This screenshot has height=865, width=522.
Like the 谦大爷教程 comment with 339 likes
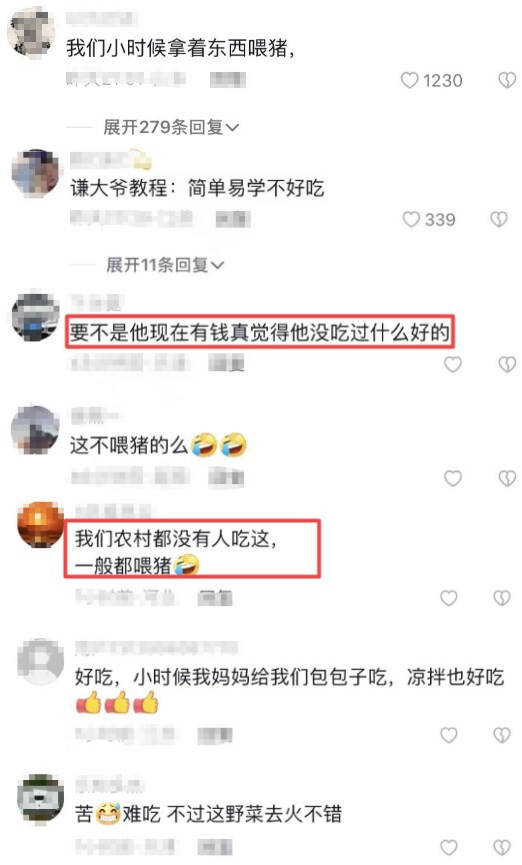click(411, 220)
